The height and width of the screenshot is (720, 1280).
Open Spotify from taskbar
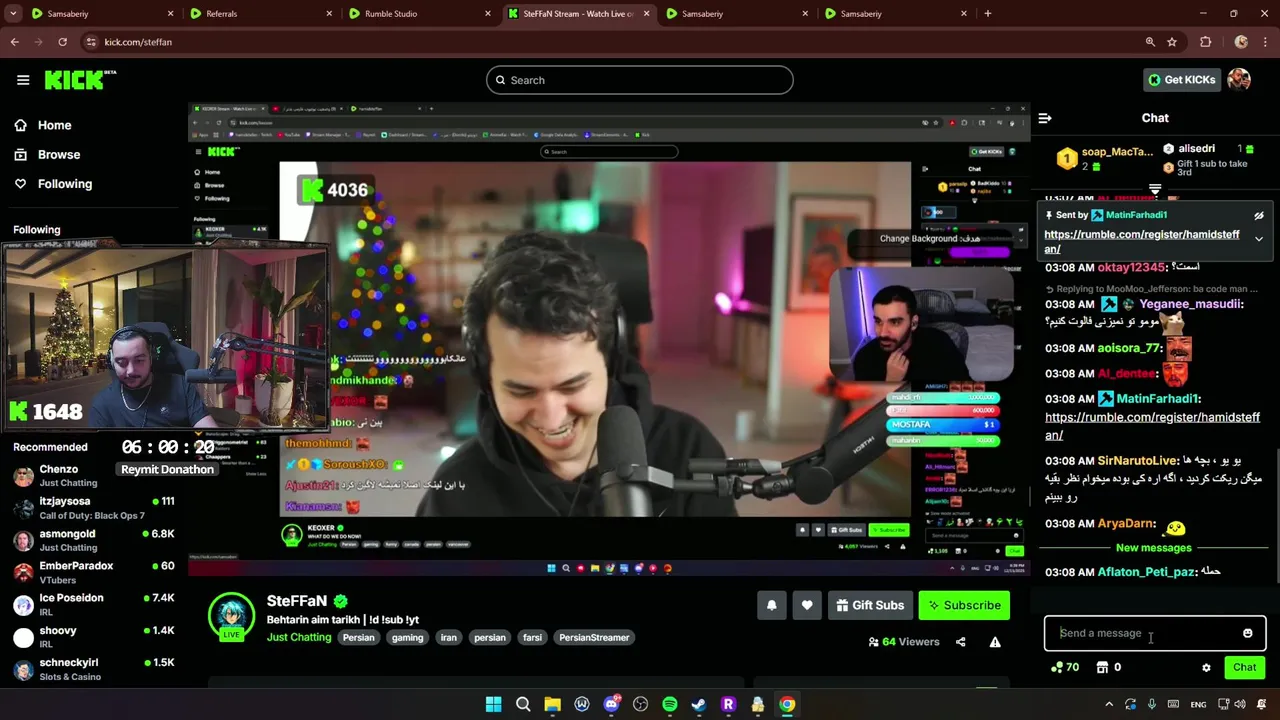(669, 704)
